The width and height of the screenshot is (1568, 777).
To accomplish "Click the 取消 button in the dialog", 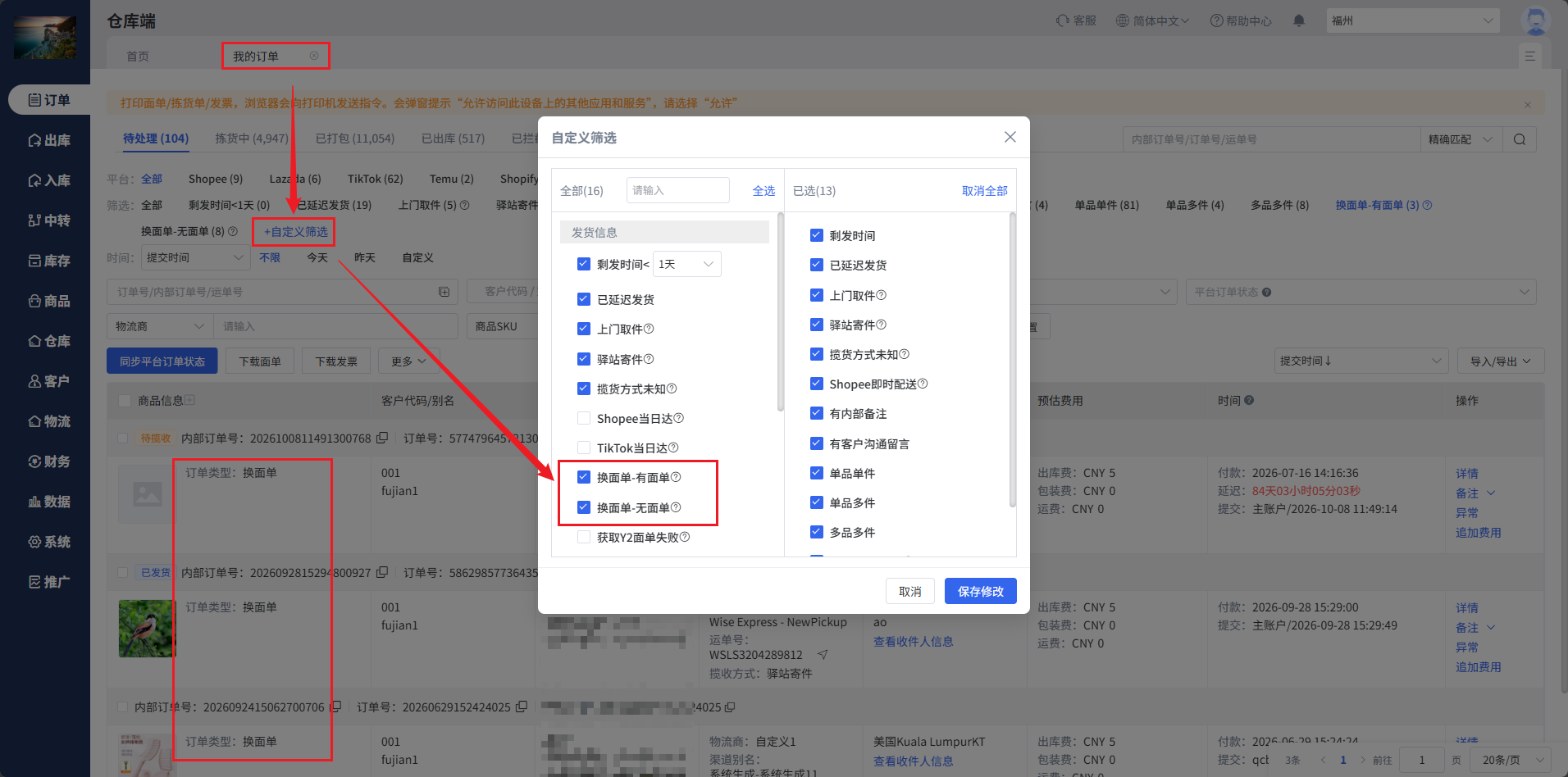I will click(910, 591).
